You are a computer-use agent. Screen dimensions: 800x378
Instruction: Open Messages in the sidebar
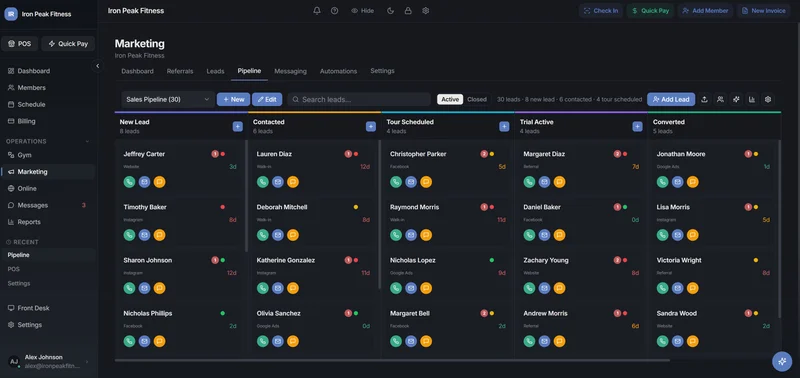47,205
